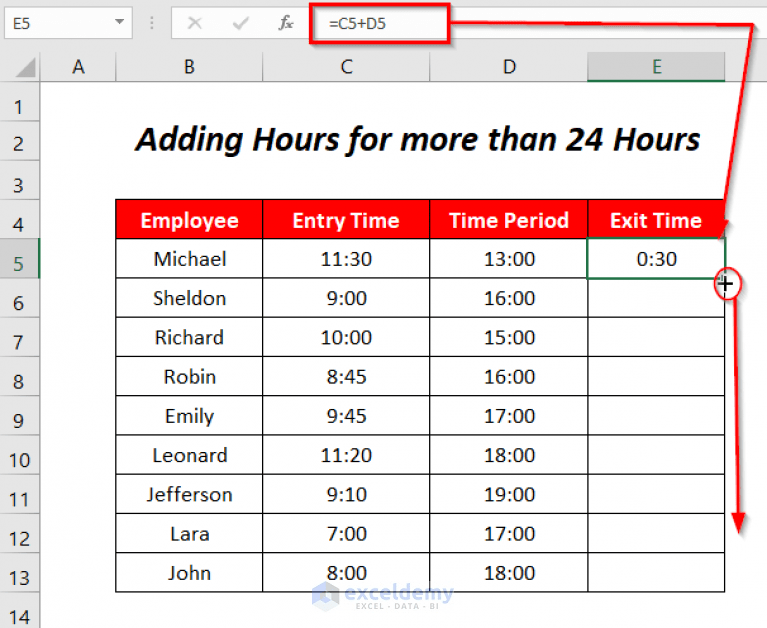
Task: Click the Select All triangle corner
Action: [x=25, y=67]
